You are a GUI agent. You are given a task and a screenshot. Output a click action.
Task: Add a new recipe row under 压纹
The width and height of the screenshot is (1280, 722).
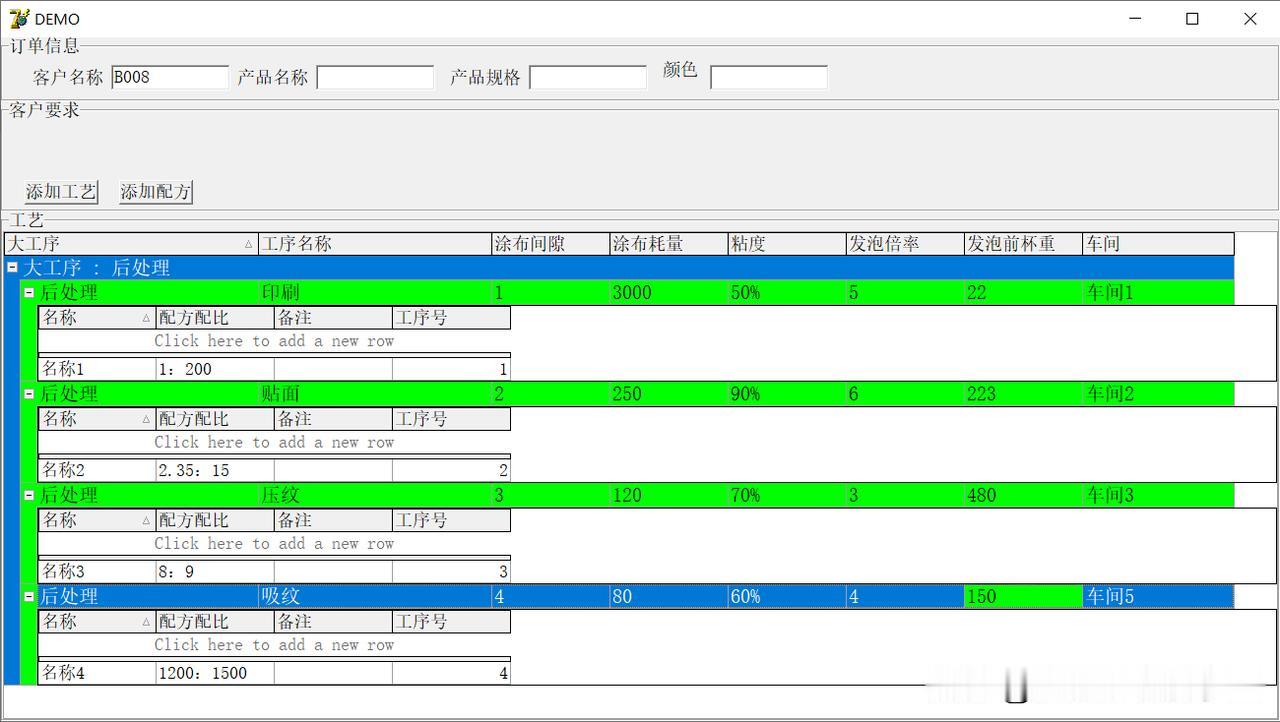coord(274,544)
